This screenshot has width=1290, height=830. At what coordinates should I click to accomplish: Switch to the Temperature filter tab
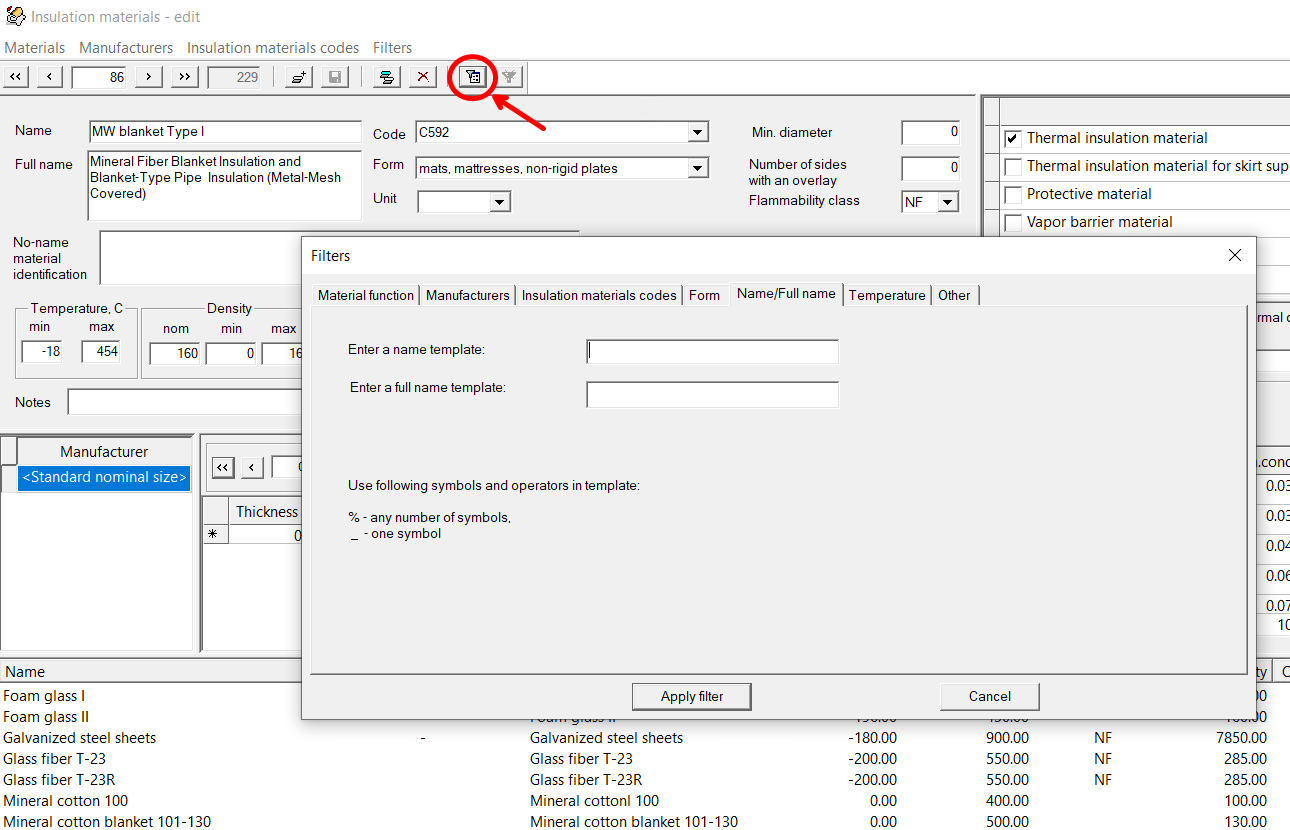coord(887,295)
